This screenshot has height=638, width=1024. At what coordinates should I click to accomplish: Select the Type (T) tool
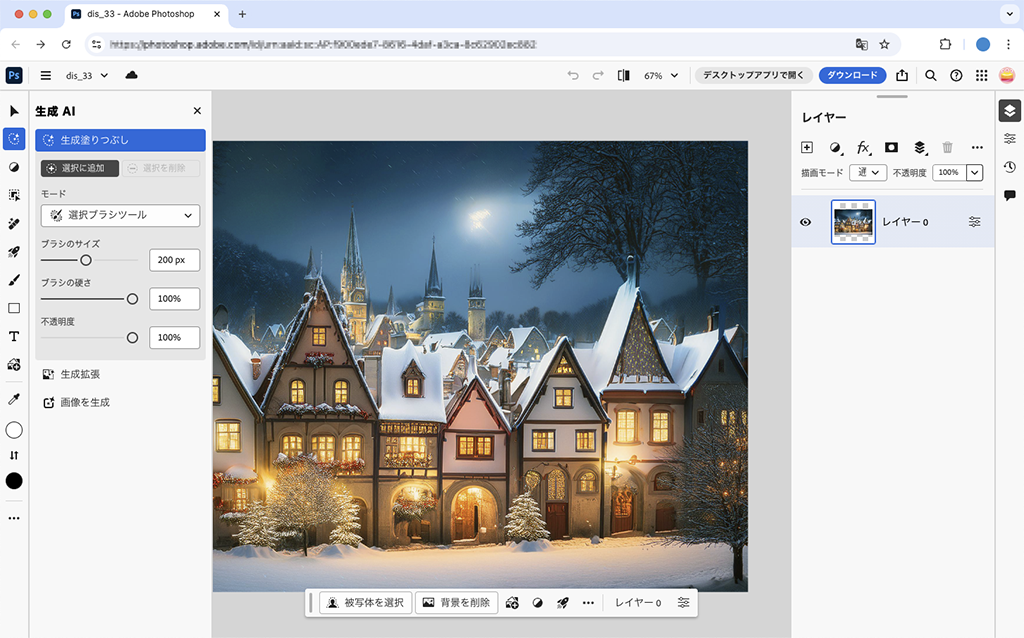14,336
